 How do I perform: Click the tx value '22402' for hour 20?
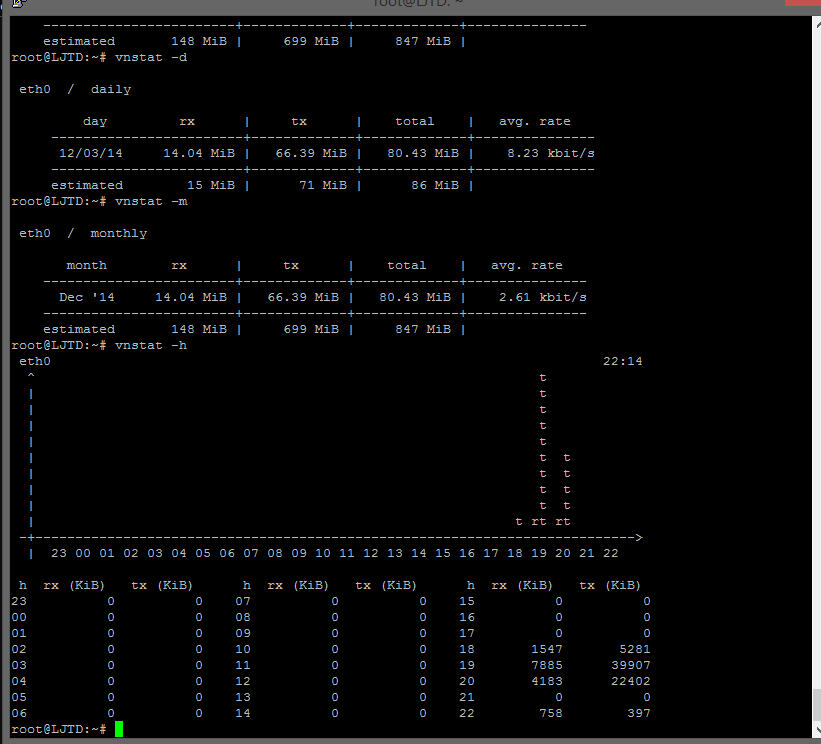pyautogui.click(x=631, y=681)
